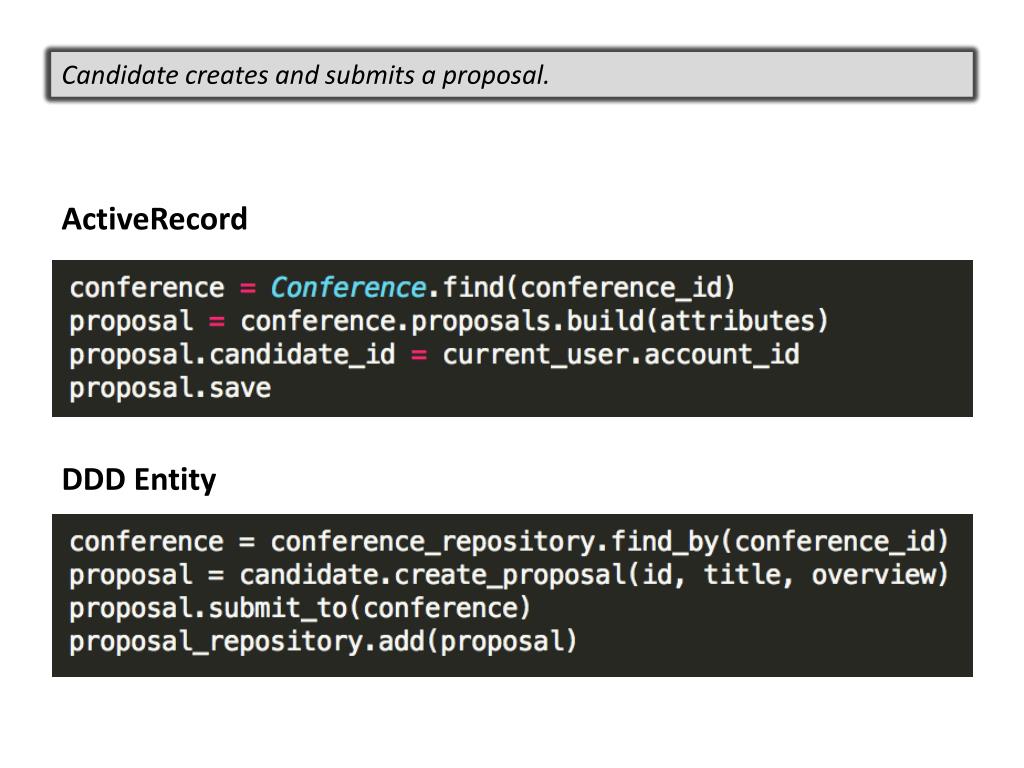Click the pink equals sign after 'proposal'
This screenshot has width=1024, height=768.
coord(217,322)
